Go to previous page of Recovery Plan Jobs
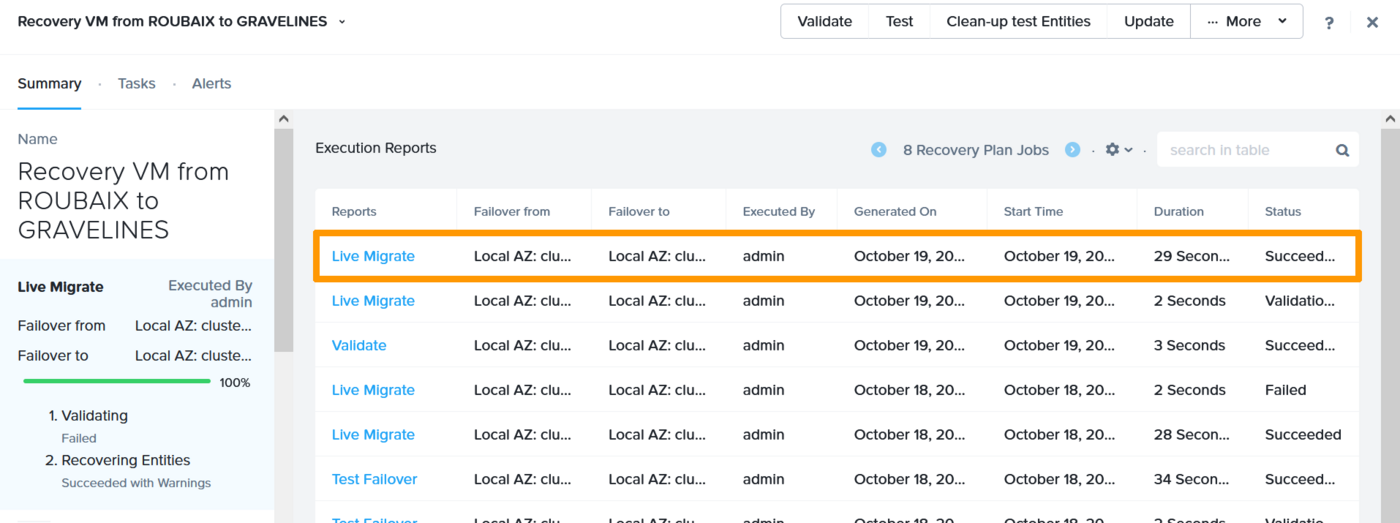 click(879, 150)
